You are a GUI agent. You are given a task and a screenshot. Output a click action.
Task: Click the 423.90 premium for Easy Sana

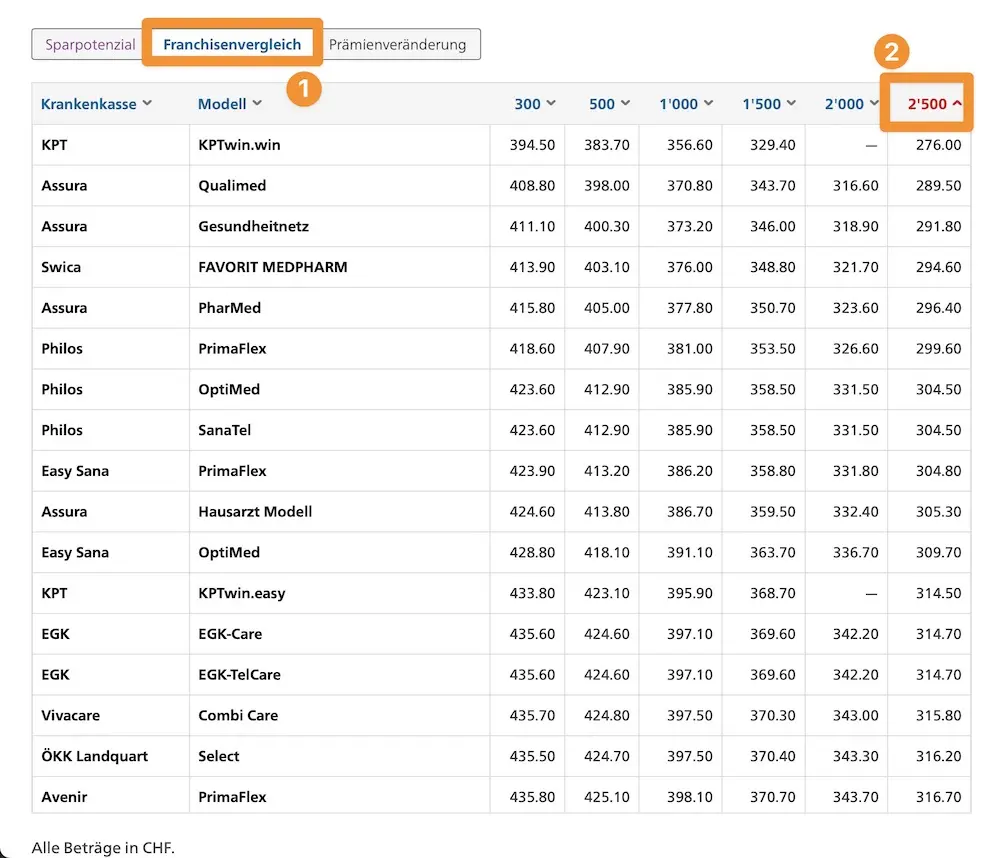coord(532,471)
